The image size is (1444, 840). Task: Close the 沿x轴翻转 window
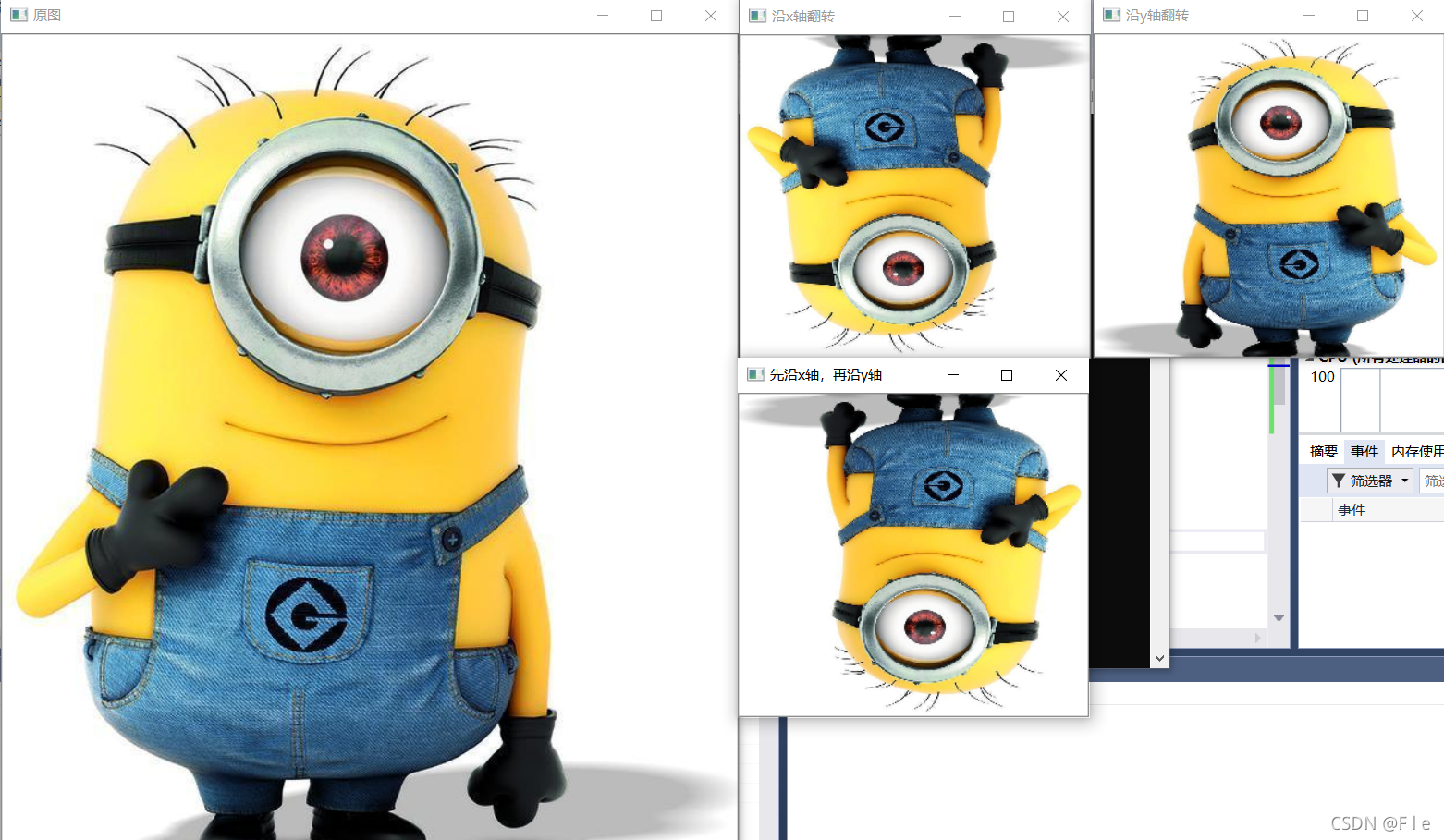tap(1063, 17)
